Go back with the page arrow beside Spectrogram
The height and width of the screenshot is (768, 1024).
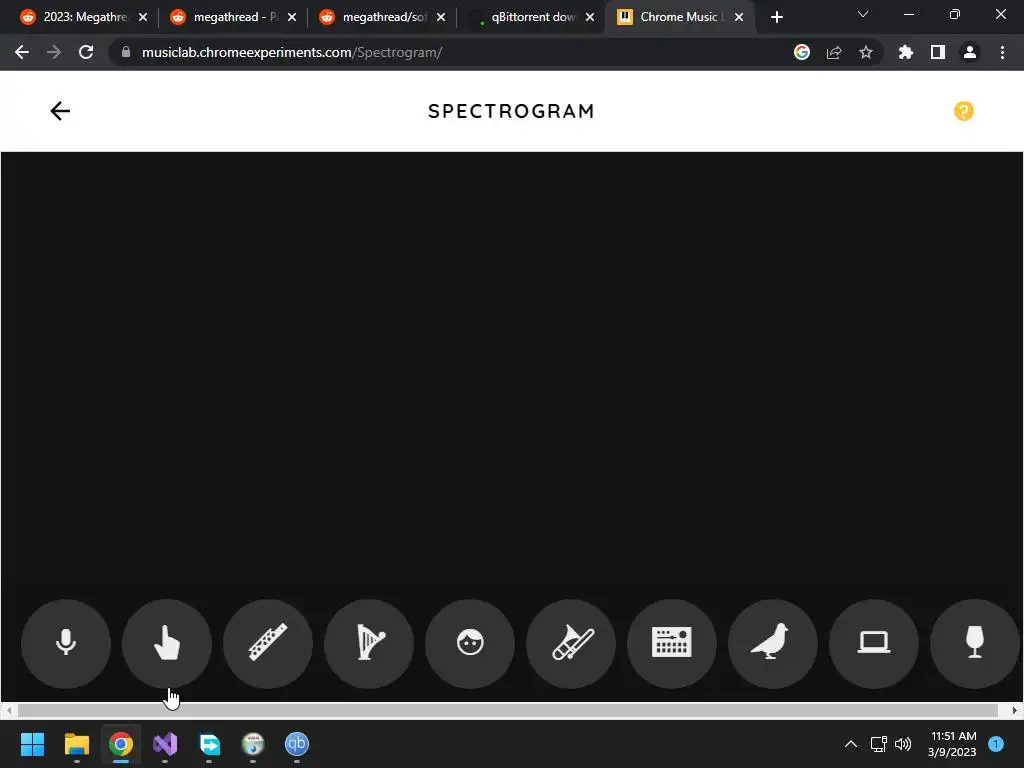tap(60, 111)
